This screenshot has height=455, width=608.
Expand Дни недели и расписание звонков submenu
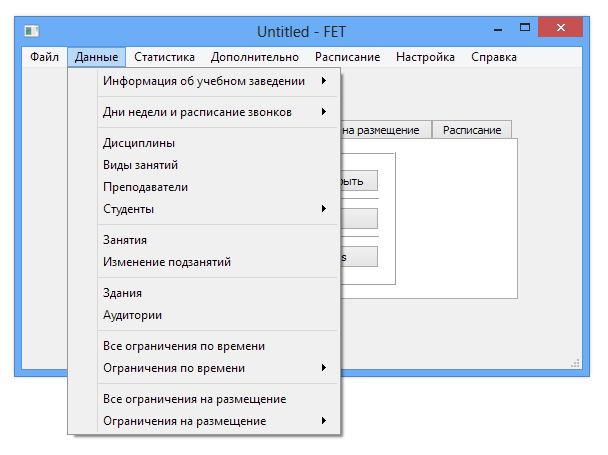(x=198, y=112)
